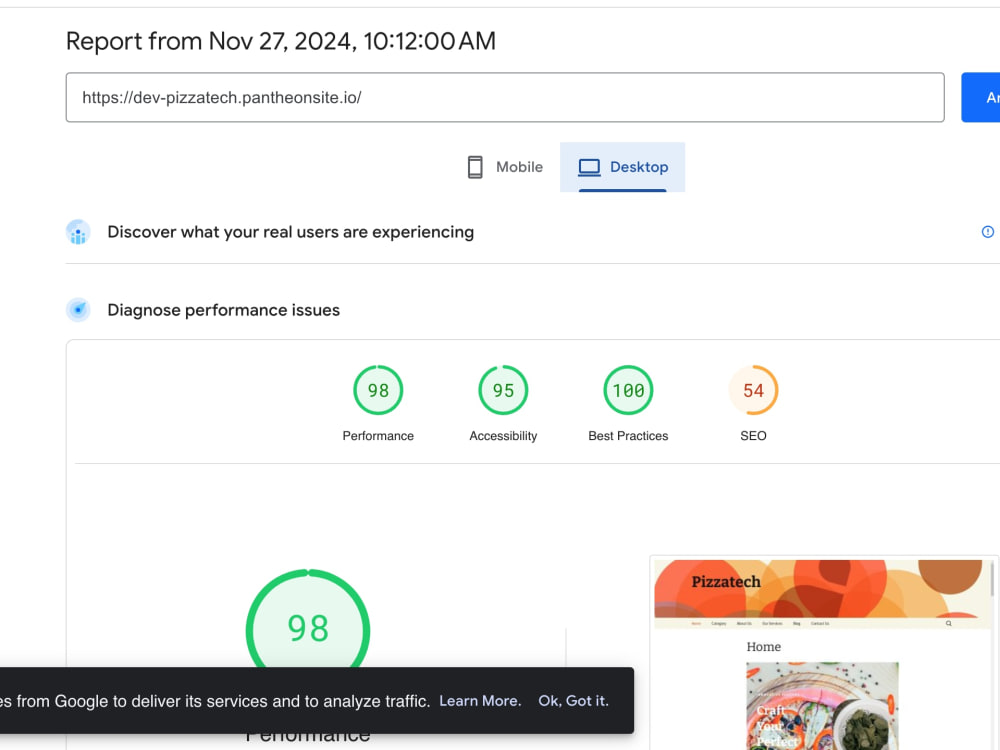Select the Best Practices 100 score gauge
Image resolution: width=1000 pixels, height=750 pixels.
tap(628, 390)
